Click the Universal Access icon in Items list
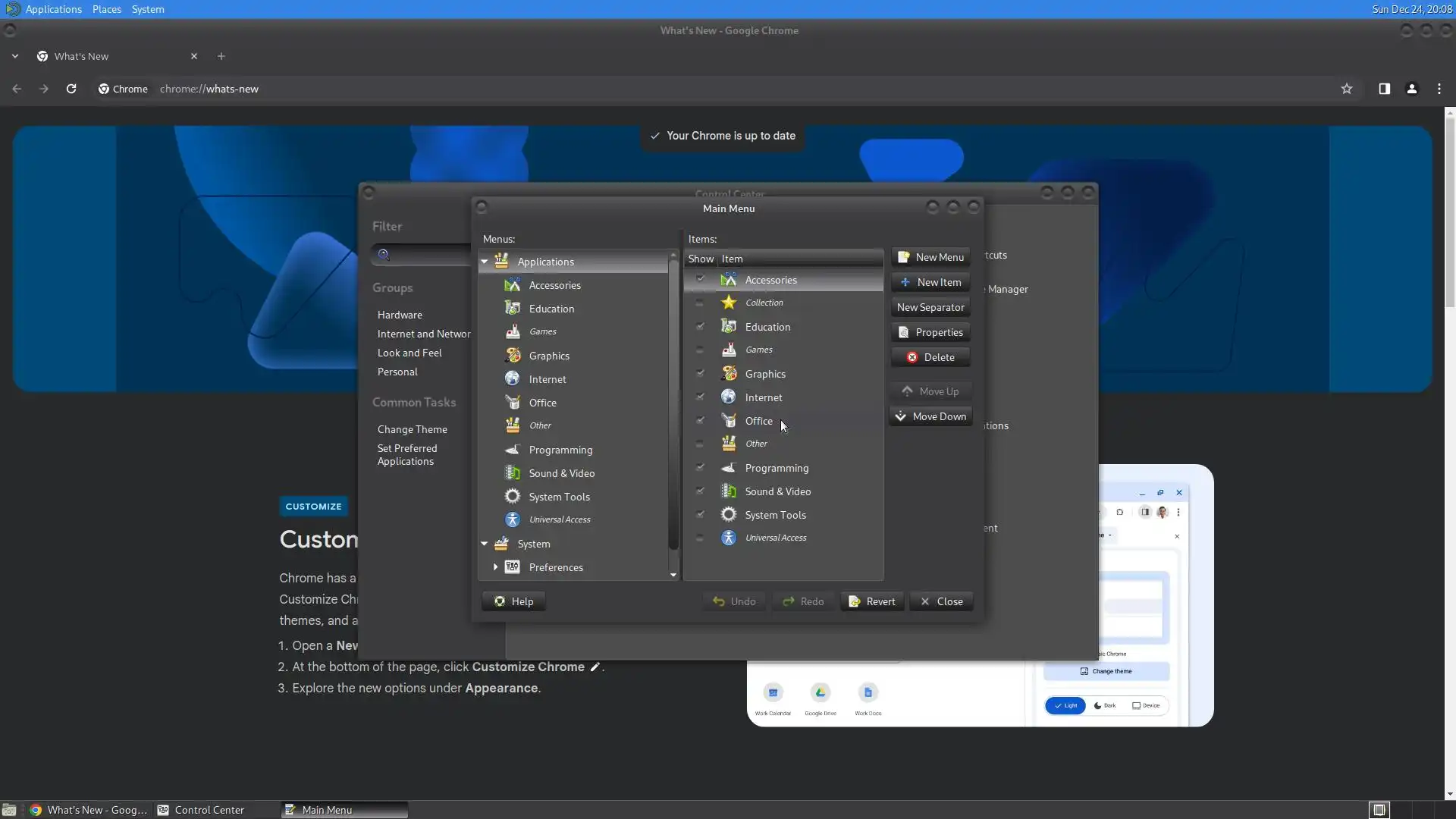 (x=729, y=538)
